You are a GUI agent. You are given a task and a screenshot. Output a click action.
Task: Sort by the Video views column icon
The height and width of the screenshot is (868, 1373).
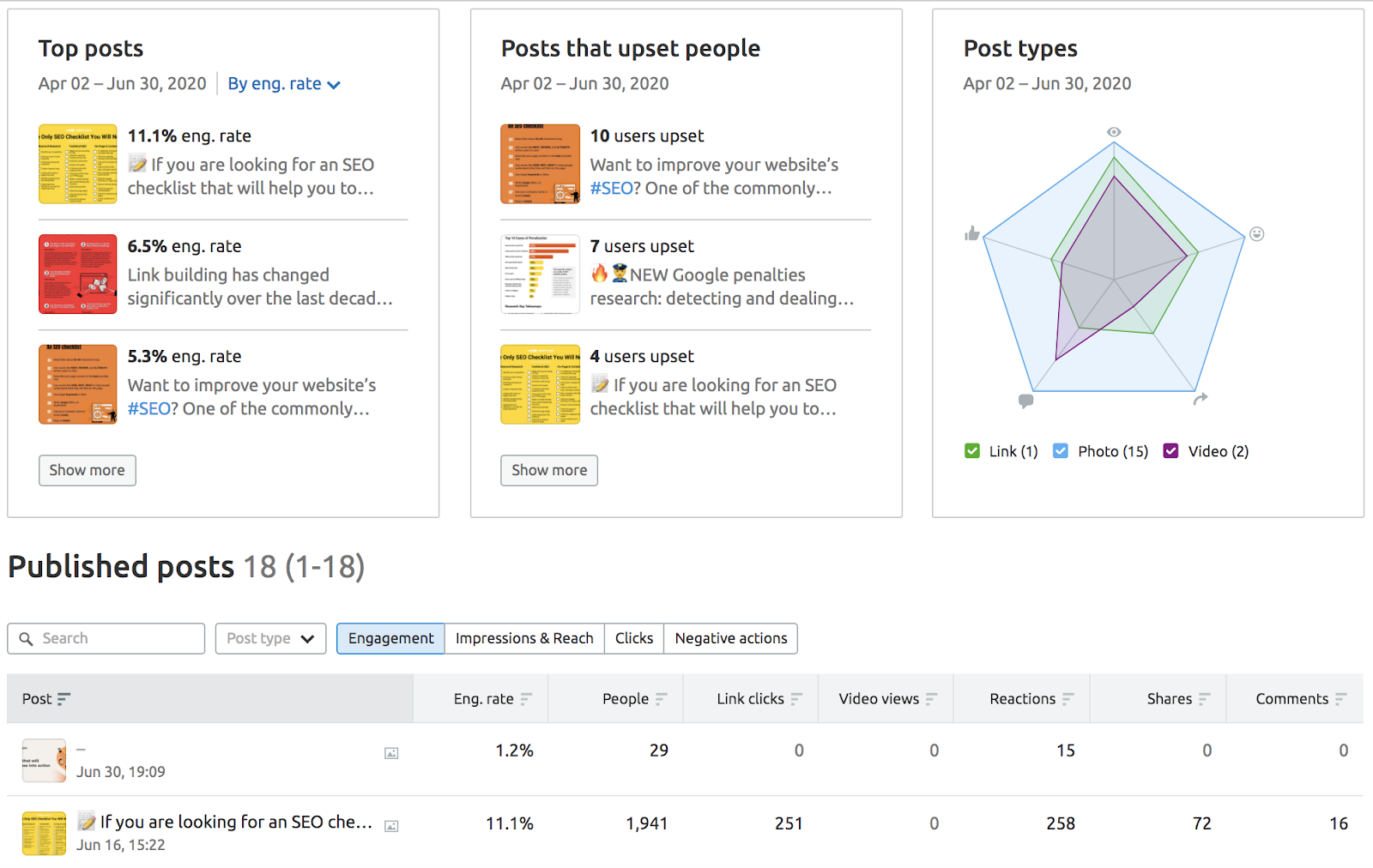click(x=932, y=699)
